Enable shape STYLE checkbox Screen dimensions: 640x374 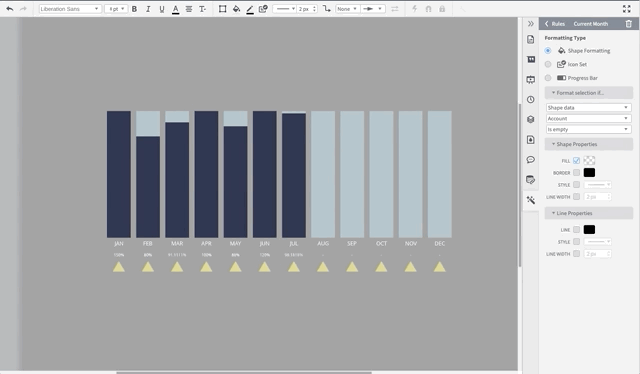click(x=576, y=185)
